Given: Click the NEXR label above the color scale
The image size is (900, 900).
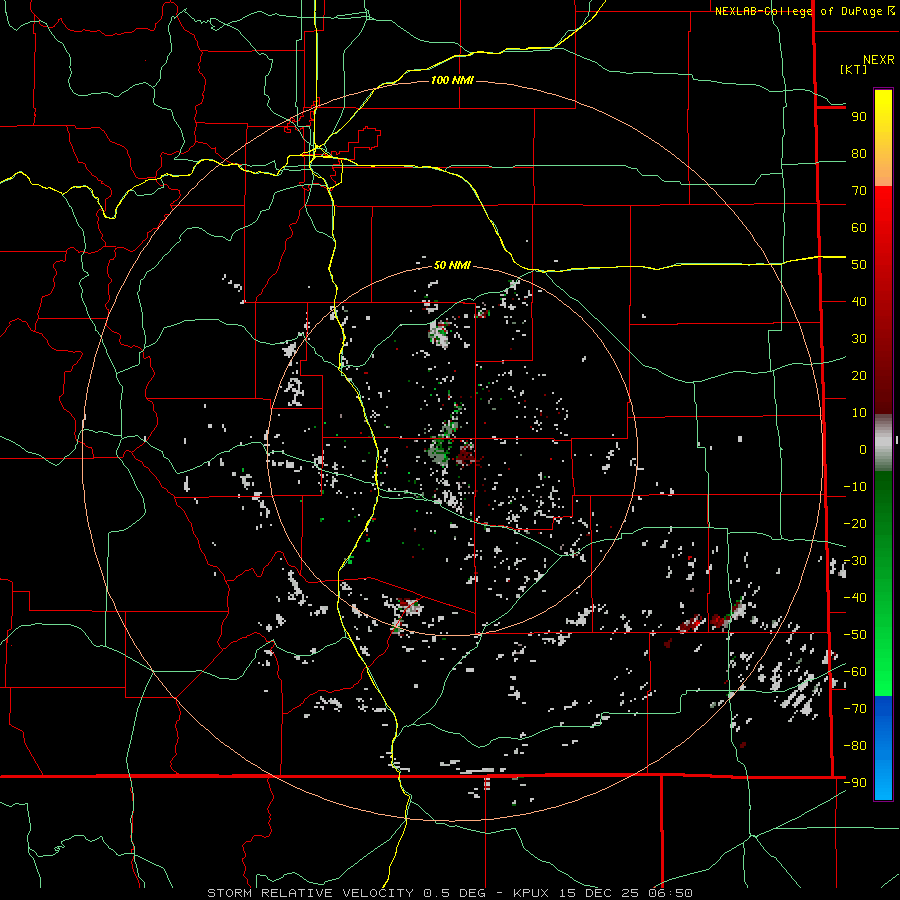Looking at the screenshot, I should tap(879, 60).
